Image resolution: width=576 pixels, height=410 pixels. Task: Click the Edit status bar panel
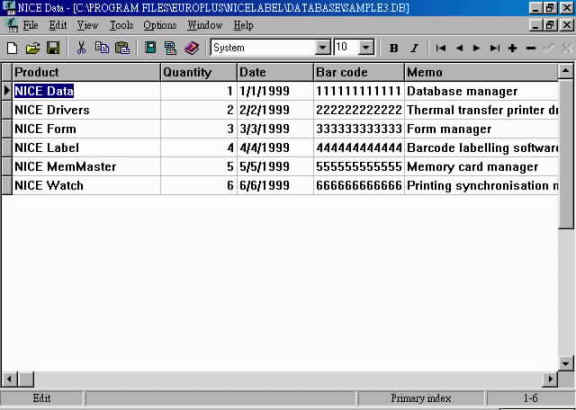coord(42,398)
